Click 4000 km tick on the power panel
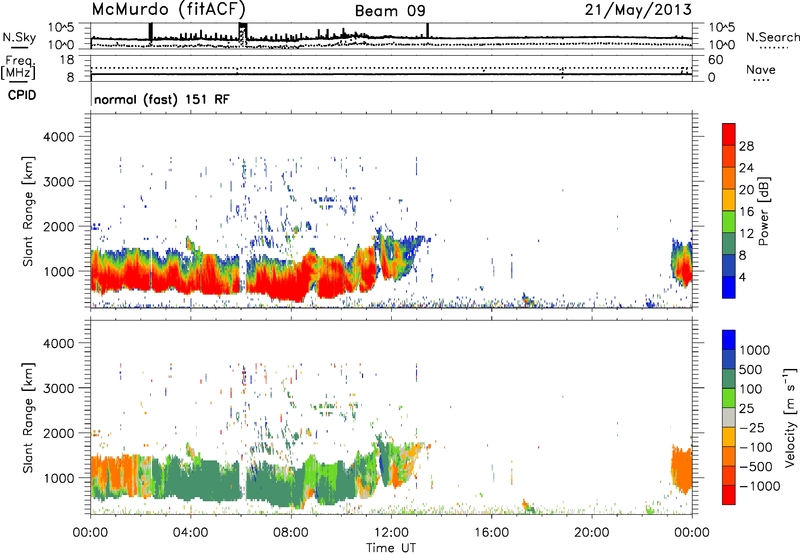Image resolution: width=800 pixels, height=554 pixels. [x=58, y=137]
